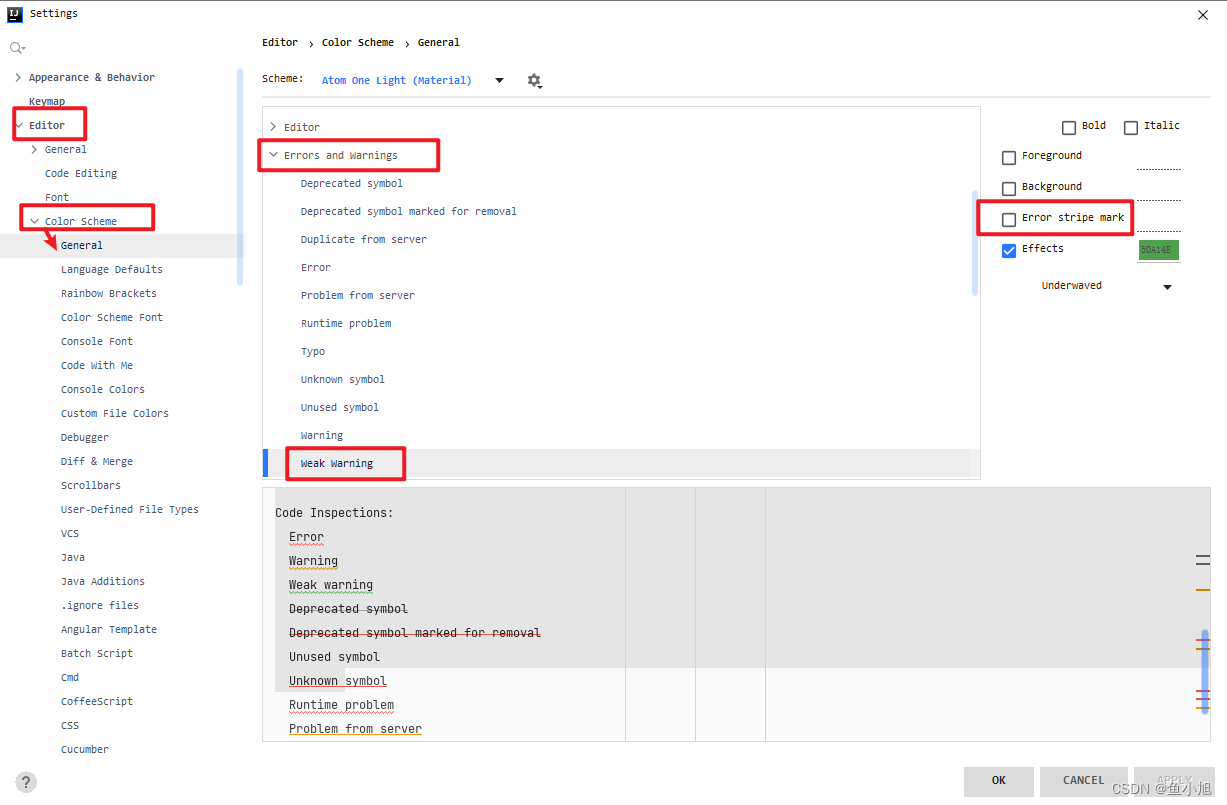This screenshot has height=805, width=1227.
Task: Open the Font settings page
Action: pyautogui.click(x=57, y=198)
